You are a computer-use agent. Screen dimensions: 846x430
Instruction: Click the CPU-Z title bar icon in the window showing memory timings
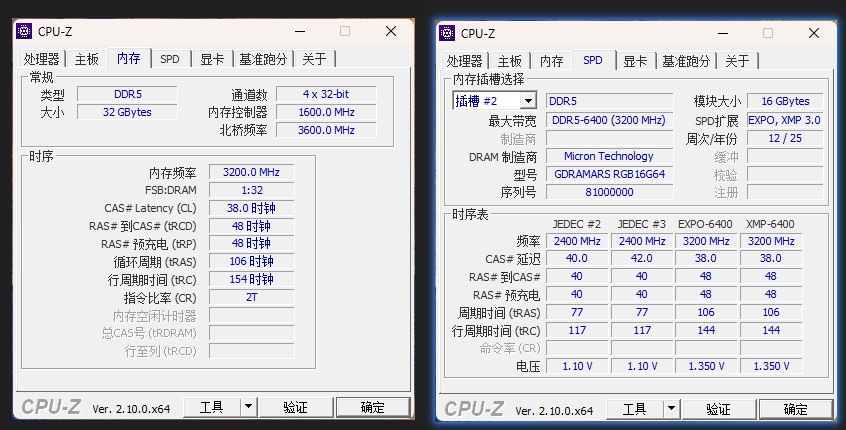click(x=24, y=31)
